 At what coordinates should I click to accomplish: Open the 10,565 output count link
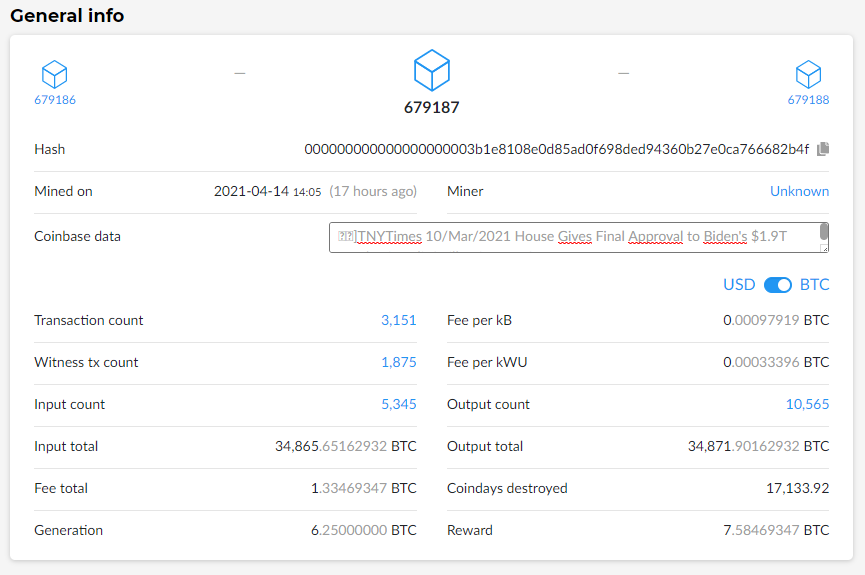807,405
